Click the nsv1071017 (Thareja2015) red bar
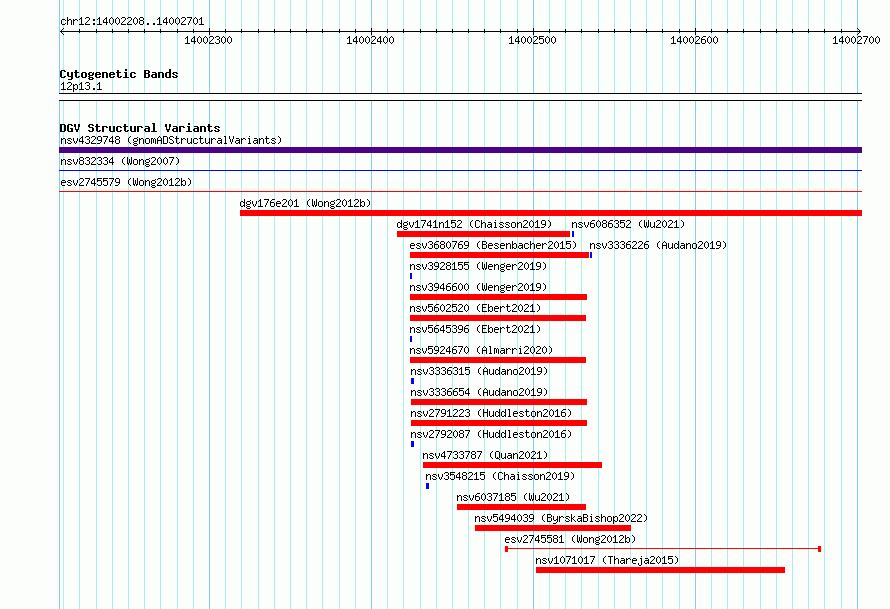 click(x=660, y=570)
